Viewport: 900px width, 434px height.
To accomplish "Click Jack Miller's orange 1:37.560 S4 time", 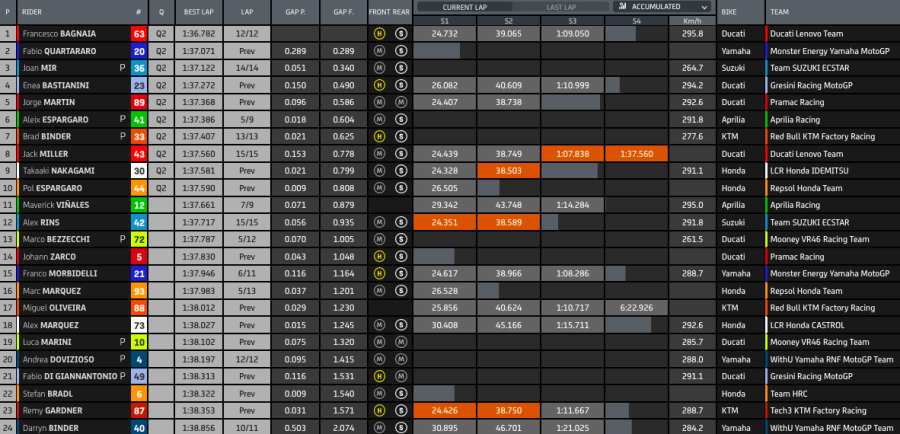I will coord(635,153).
